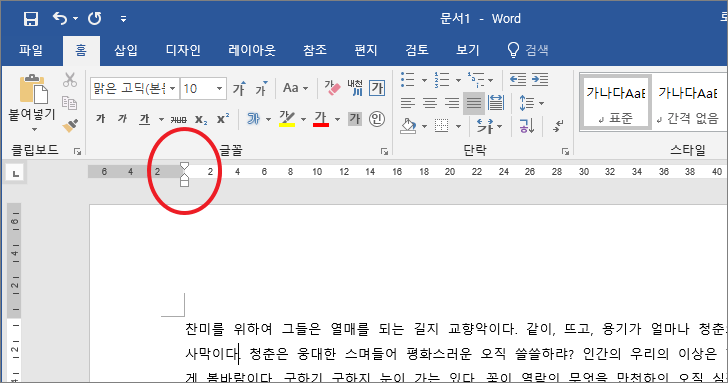
Task: Click the 검색 tell-me search box
Action: pos(528,50)
